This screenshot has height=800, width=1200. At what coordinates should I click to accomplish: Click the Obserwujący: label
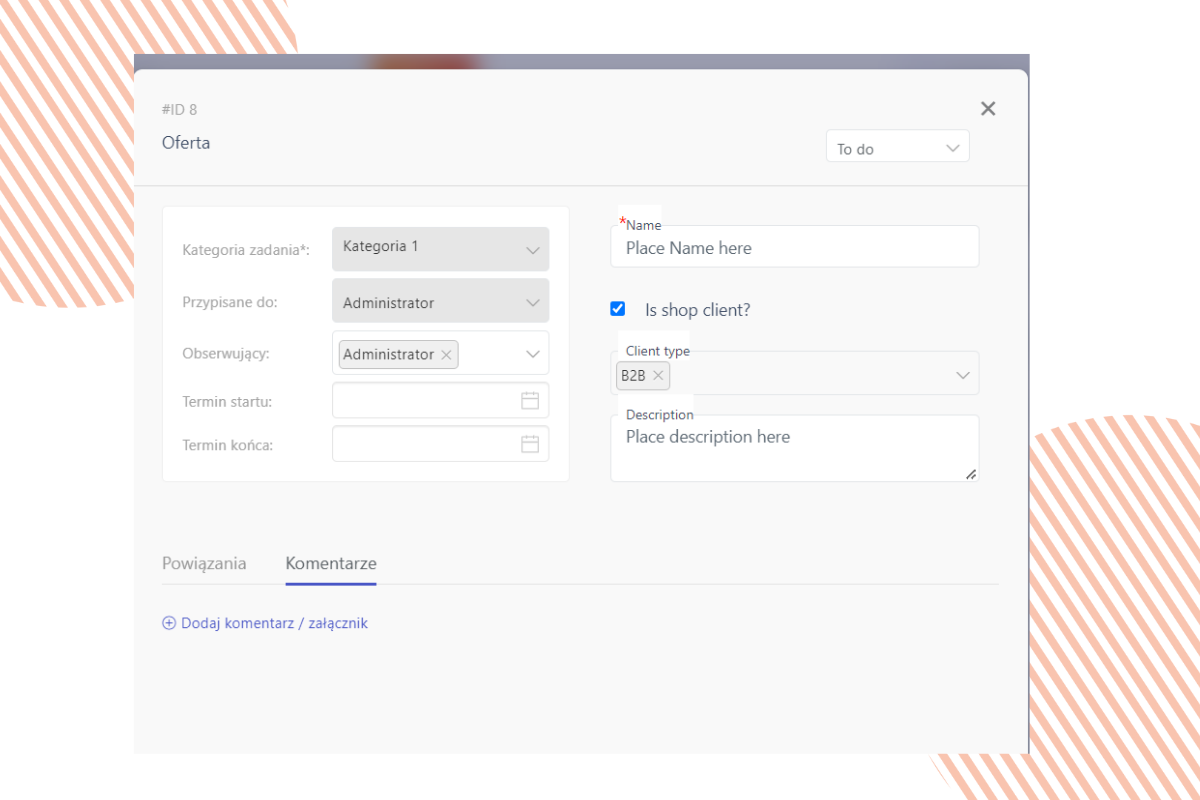[x=226, y=354]
